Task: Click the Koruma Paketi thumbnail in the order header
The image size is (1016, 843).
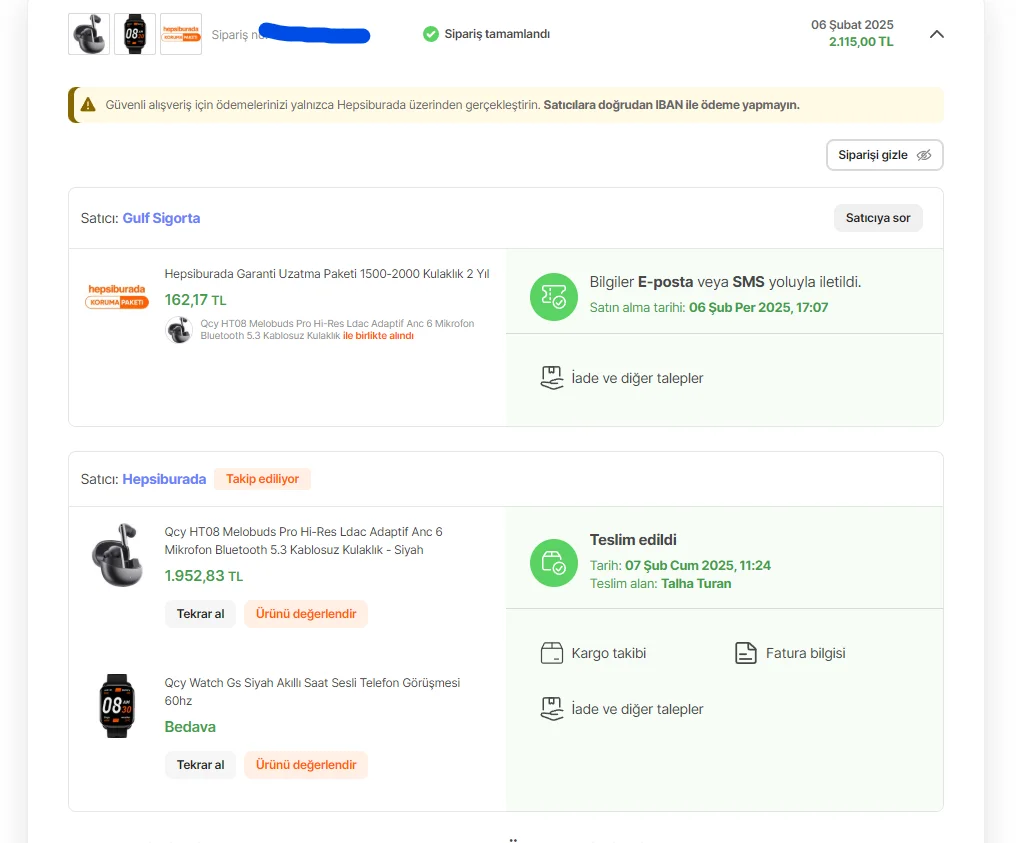Action: [x=181, y=34]
